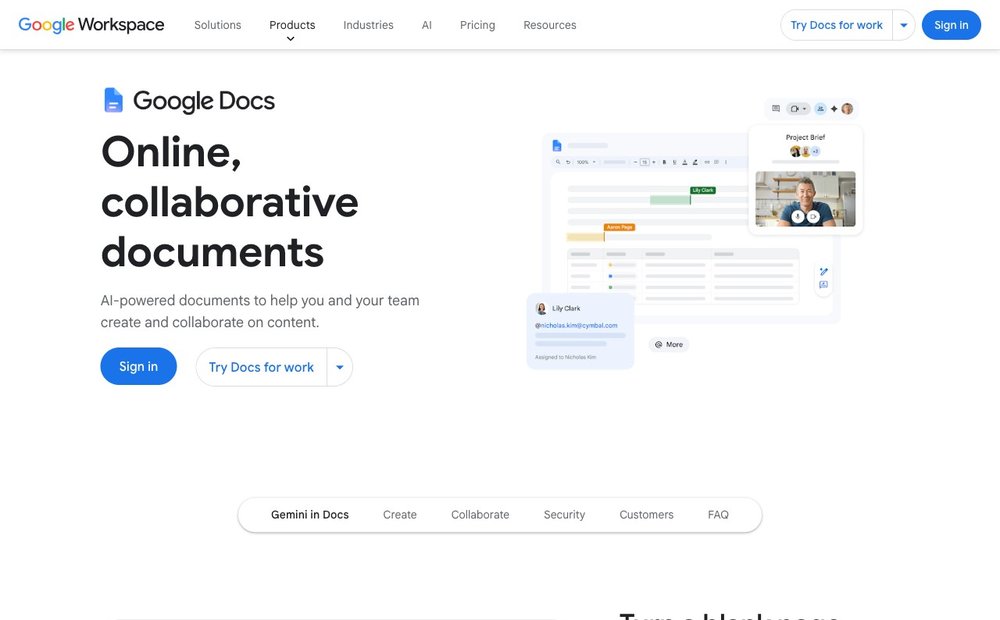This screenshot has width=1000, height=620.
Task: Click the comment history icon in illustration
Action: click(776, 108)
